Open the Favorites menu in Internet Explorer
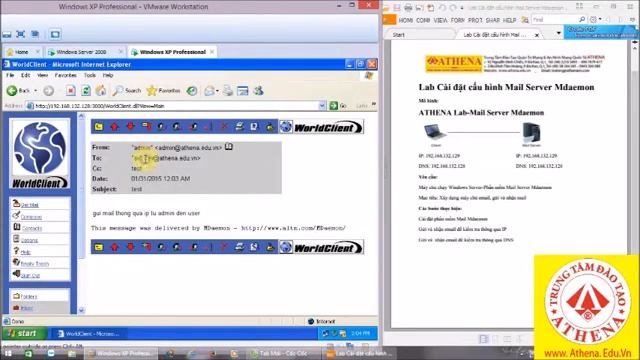Image resolution: width=640 pixels, height=360 pixels. pos(65,76)
